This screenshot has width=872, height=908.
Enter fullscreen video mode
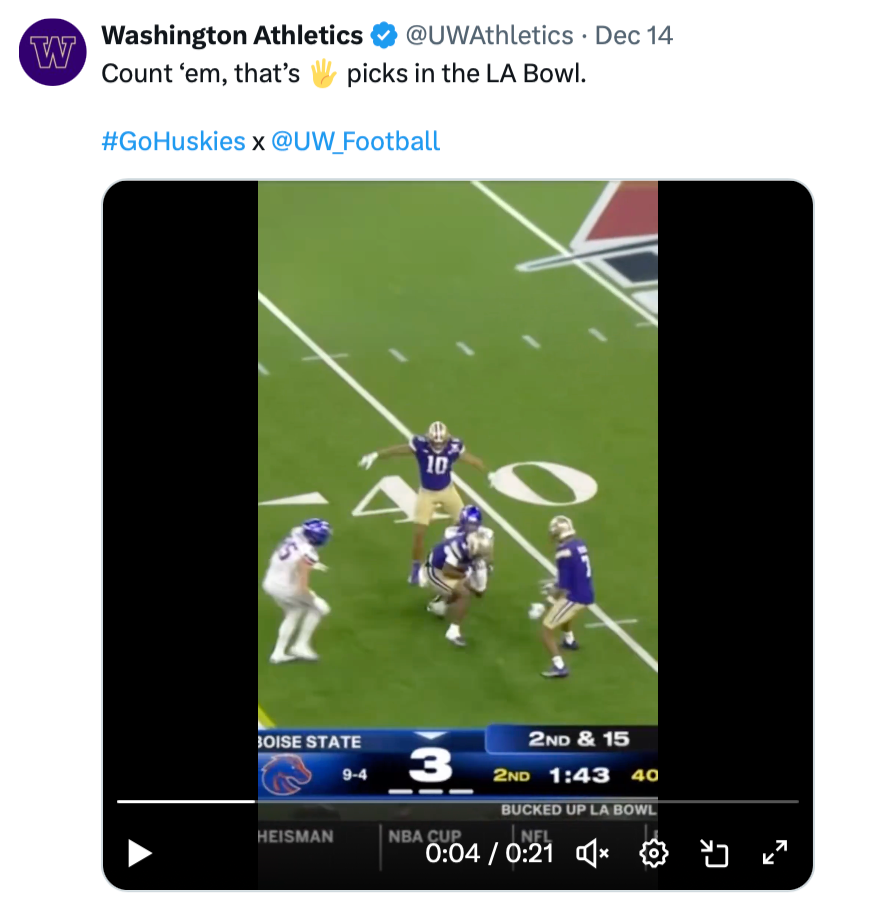click(x=775, y=853)
